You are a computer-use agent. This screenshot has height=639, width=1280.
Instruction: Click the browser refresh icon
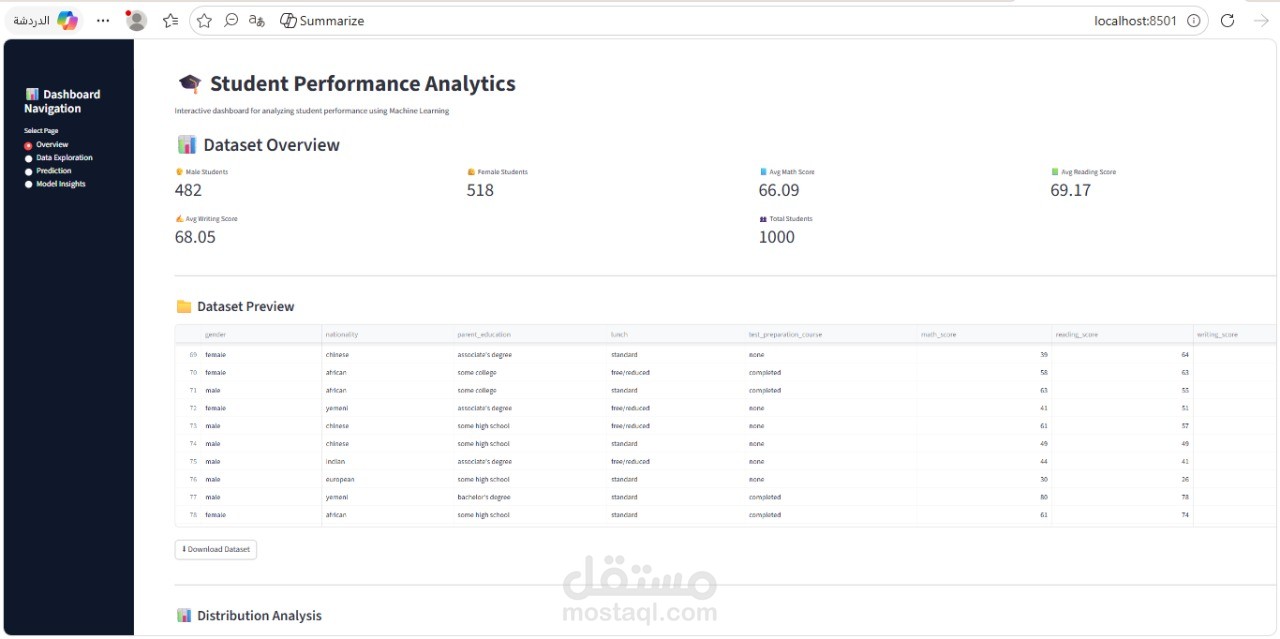click(x=1228, y=20)
